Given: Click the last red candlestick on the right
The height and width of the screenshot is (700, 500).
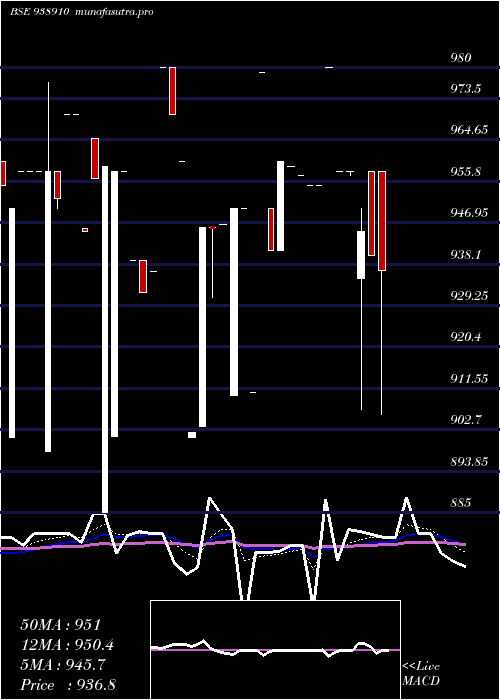Looking at the screenshot, I should pos(382,221).
